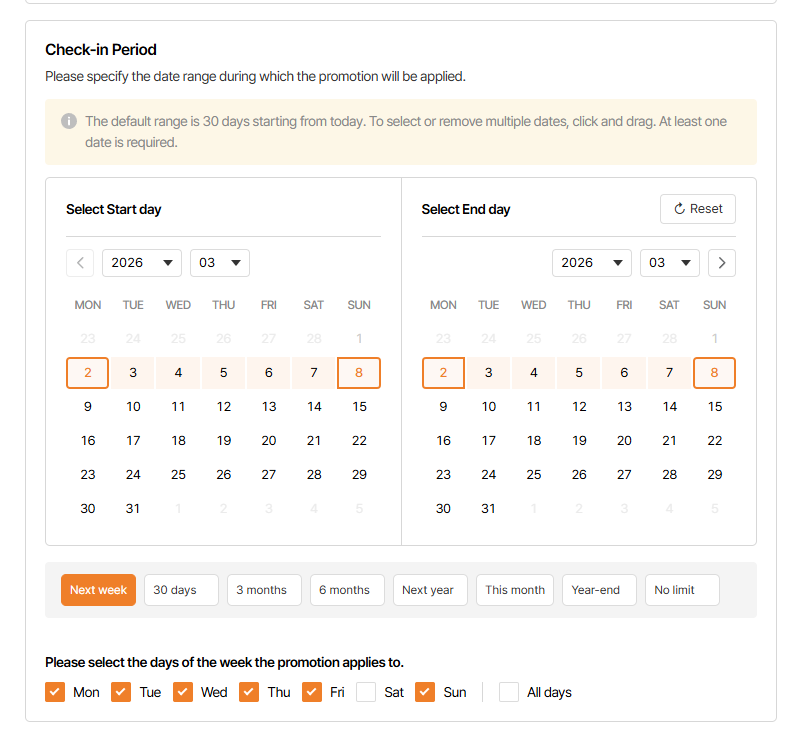Expand end calendar year dropdown

591,263
